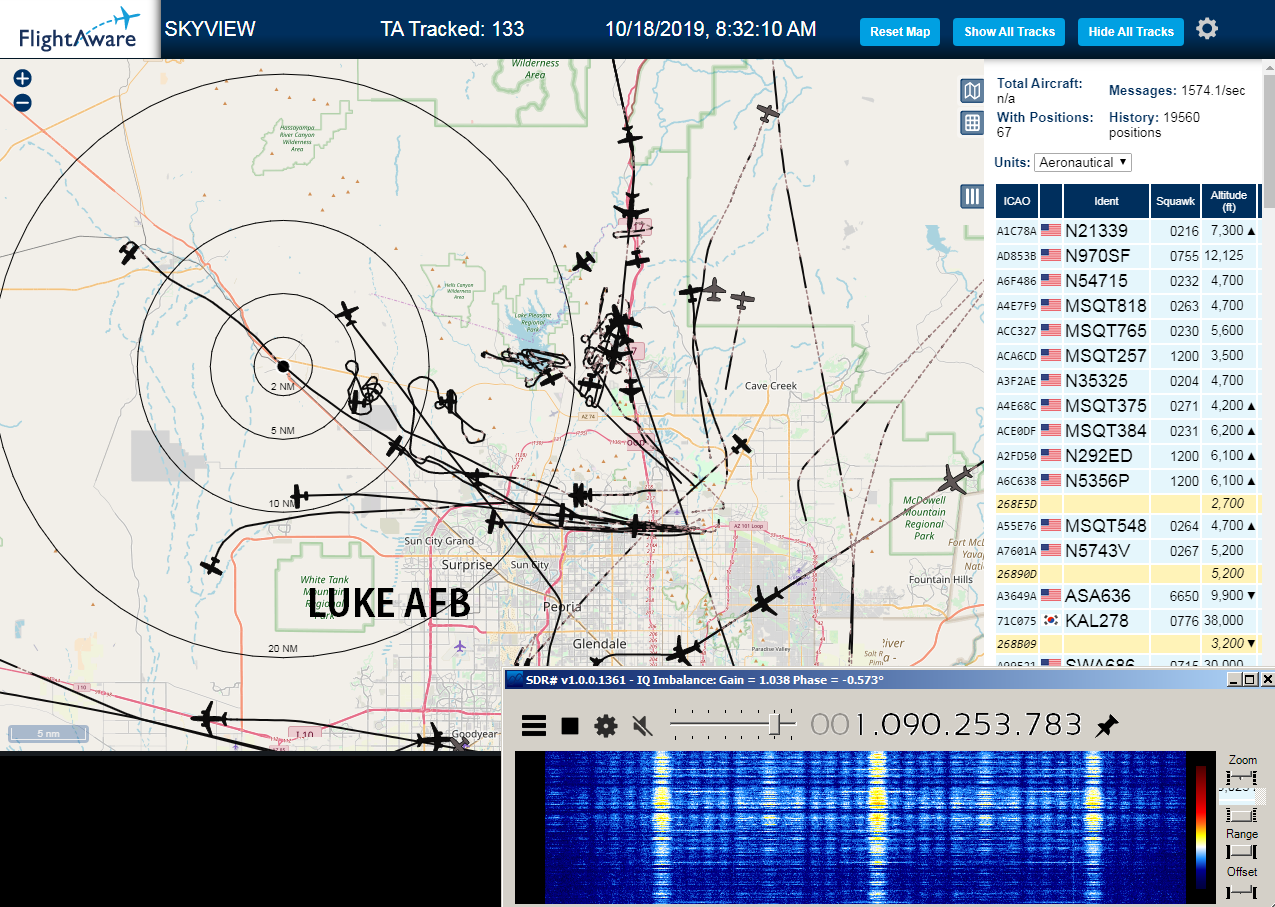
Task: Select aircraft row MSQT375
Action: pyautogui.click(x=1126, y=406)
